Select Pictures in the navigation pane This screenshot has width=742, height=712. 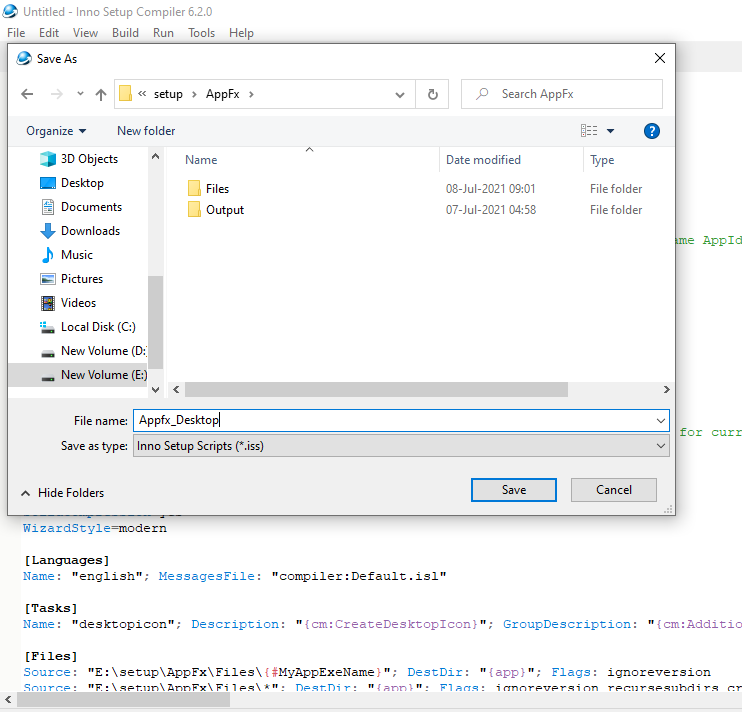point(72,279)
